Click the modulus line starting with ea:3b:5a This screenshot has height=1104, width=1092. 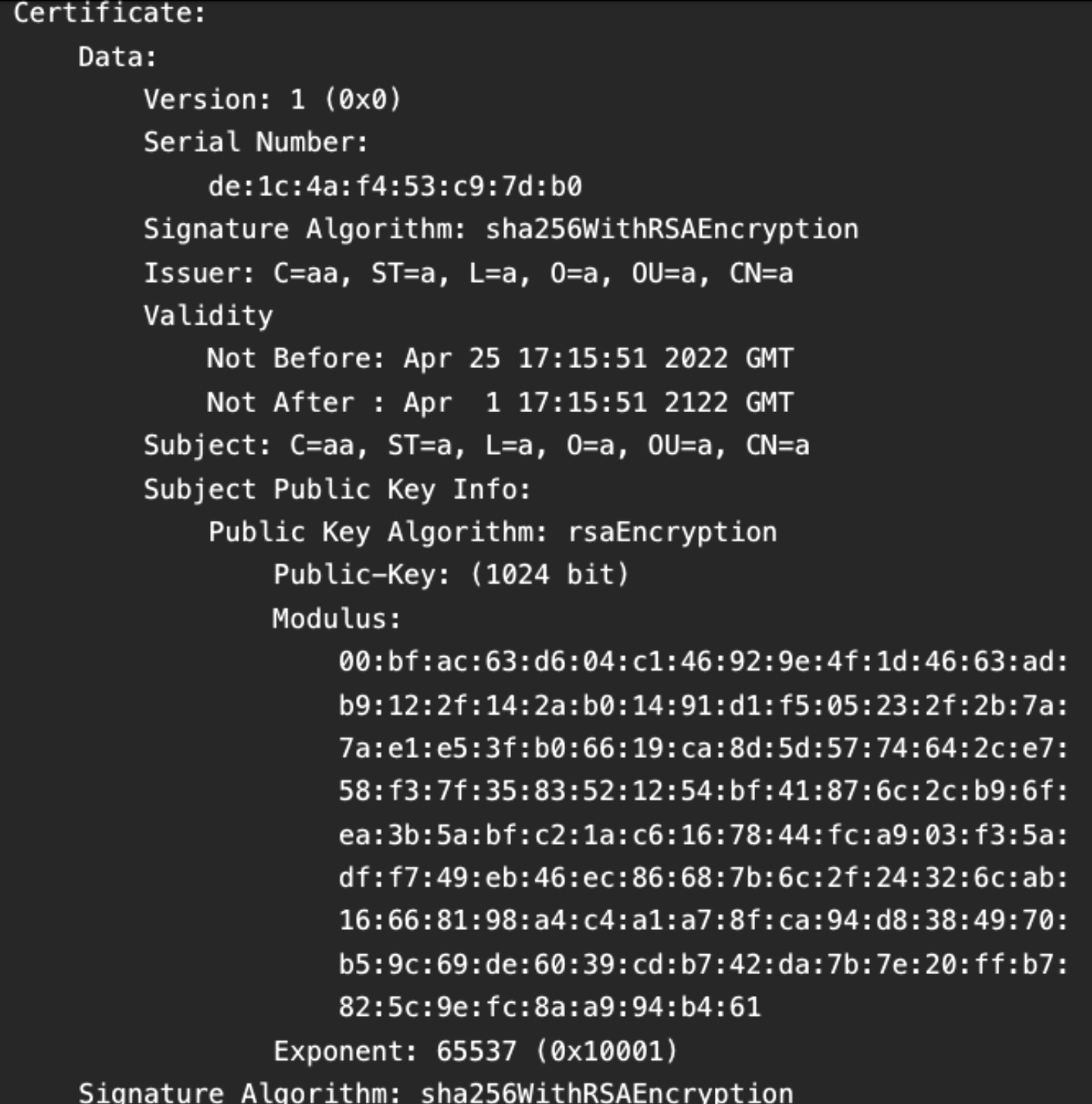point(703,835)
